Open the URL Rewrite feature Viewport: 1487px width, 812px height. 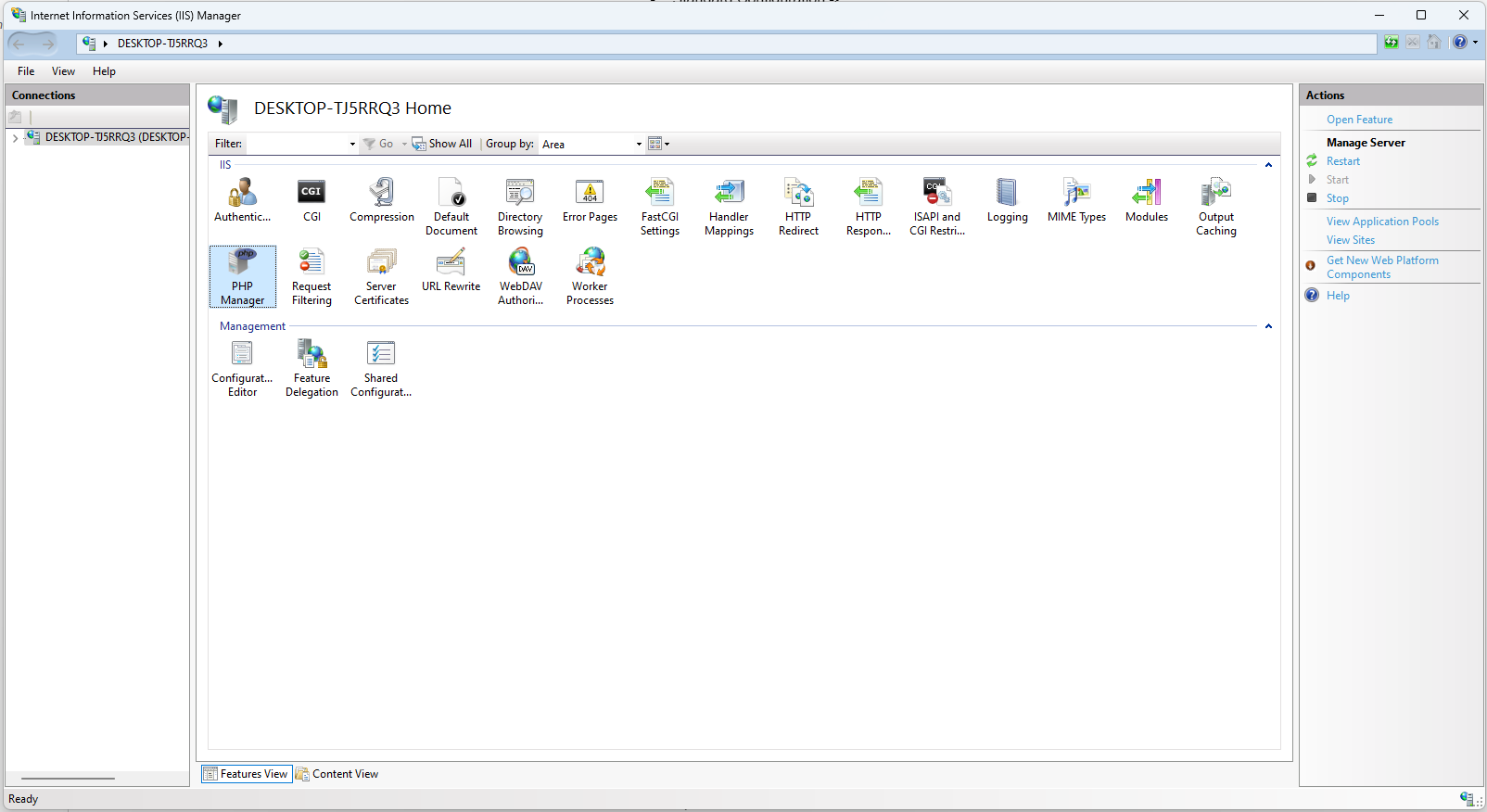click(x=451, y=270)
